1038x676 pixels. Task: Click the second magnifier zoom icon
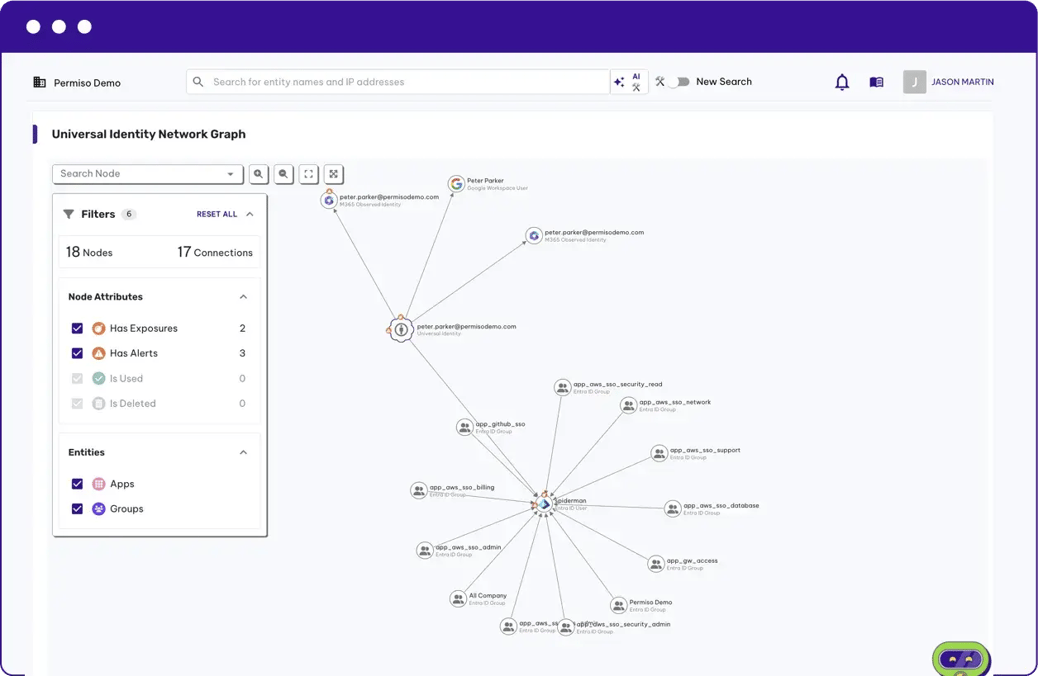284,174
